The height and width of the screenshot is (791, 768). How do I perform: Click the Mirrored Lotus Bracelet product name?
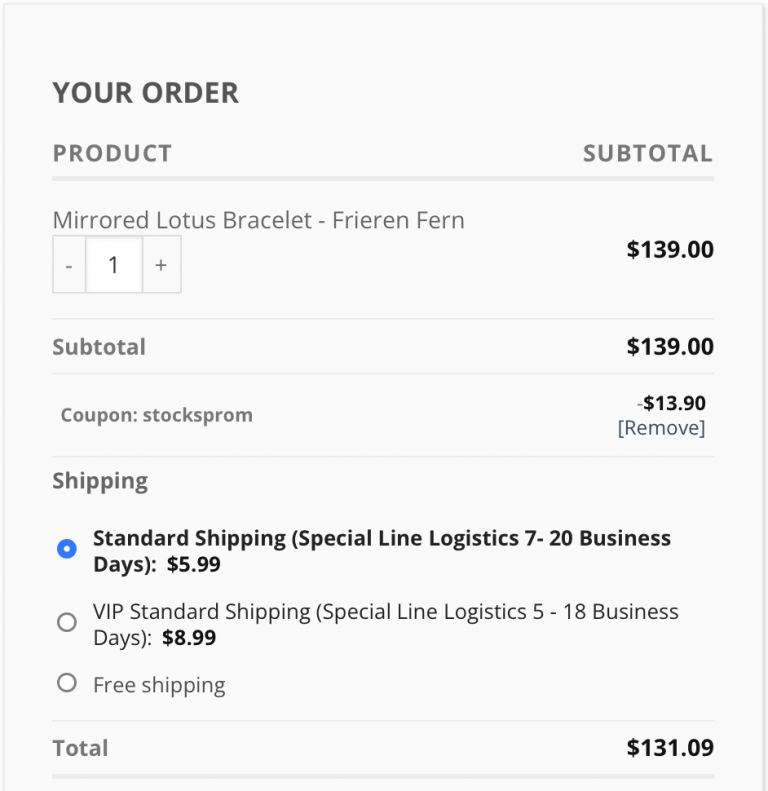[x=258, y=220]
